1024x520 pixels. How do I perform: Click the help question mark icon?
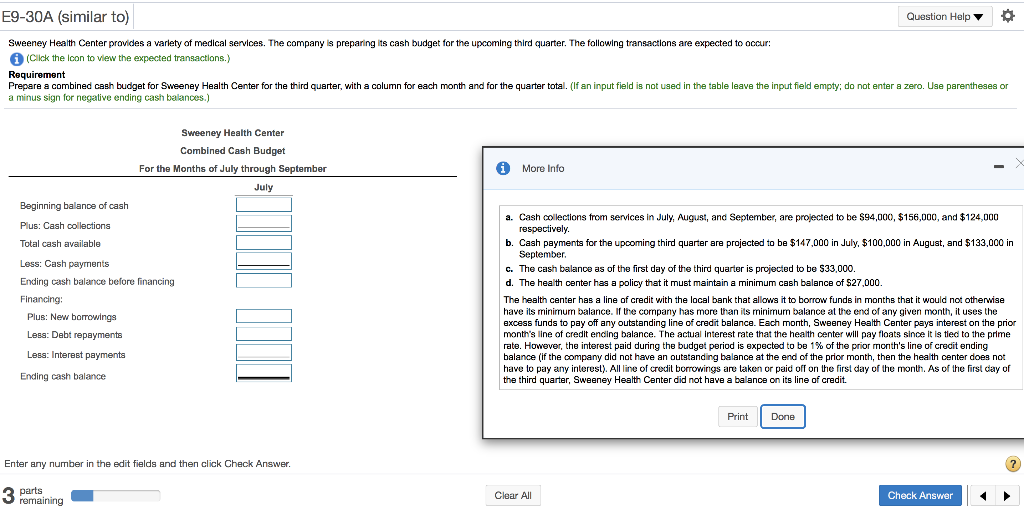coord(1012,464)
